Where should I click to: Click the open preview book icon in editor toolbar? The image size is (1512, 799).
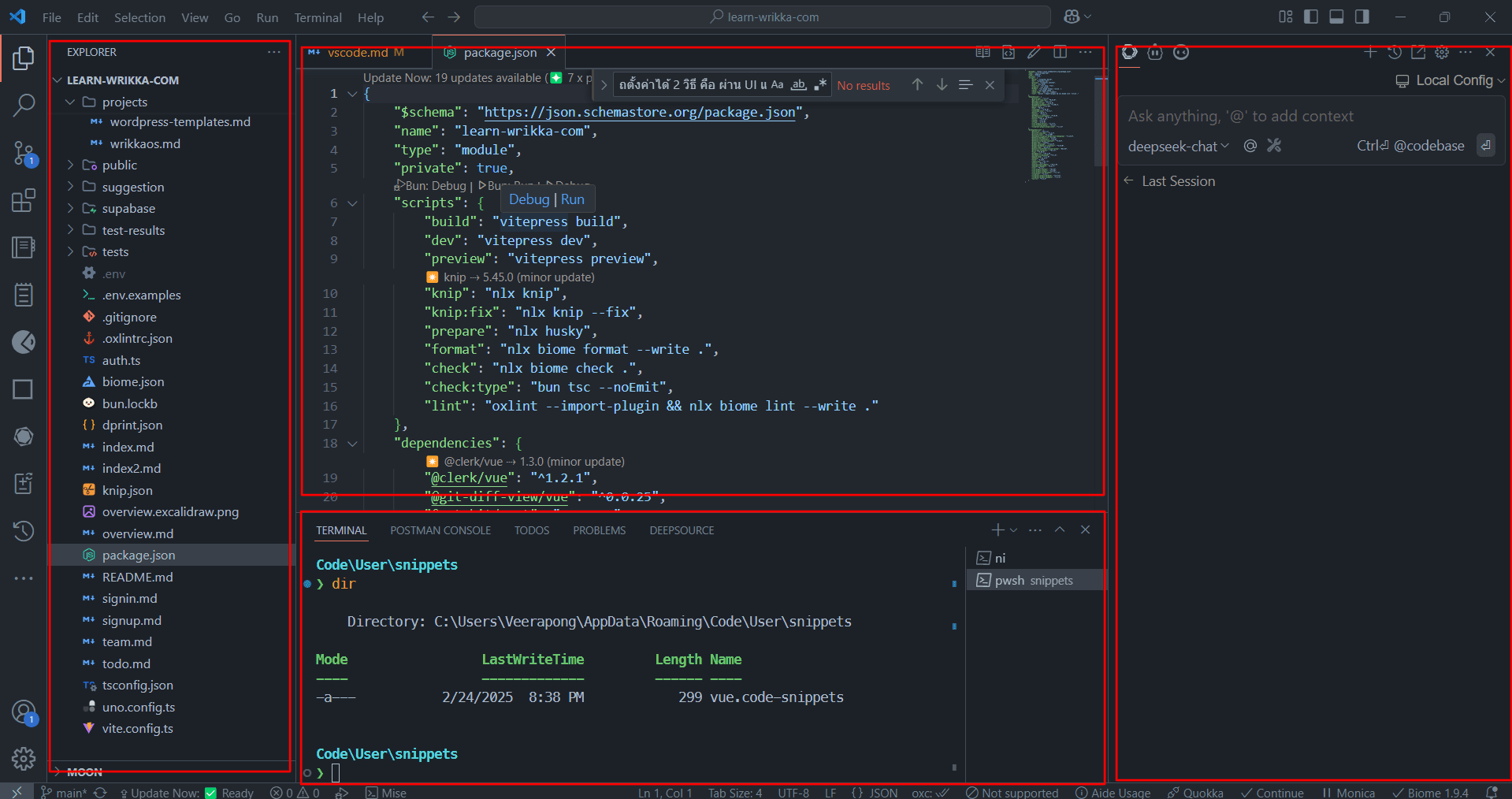coord(983,52)
